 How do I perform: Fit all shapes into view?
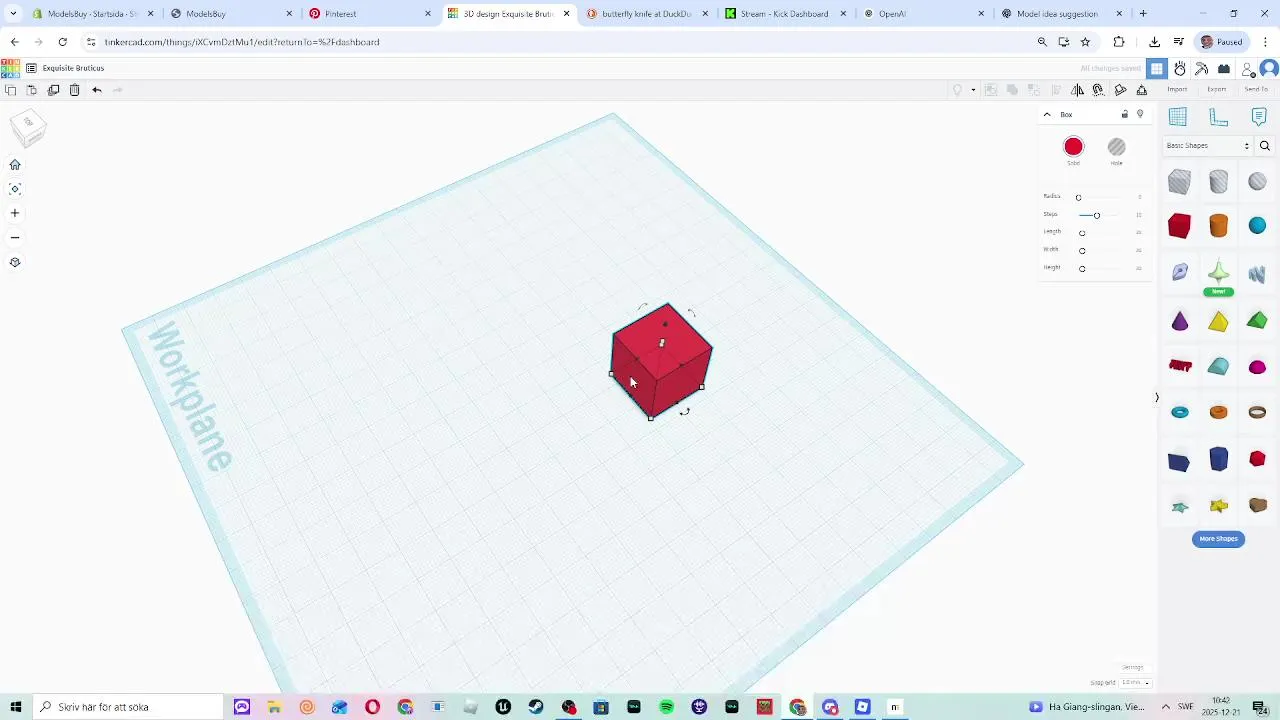click(15, 189)
